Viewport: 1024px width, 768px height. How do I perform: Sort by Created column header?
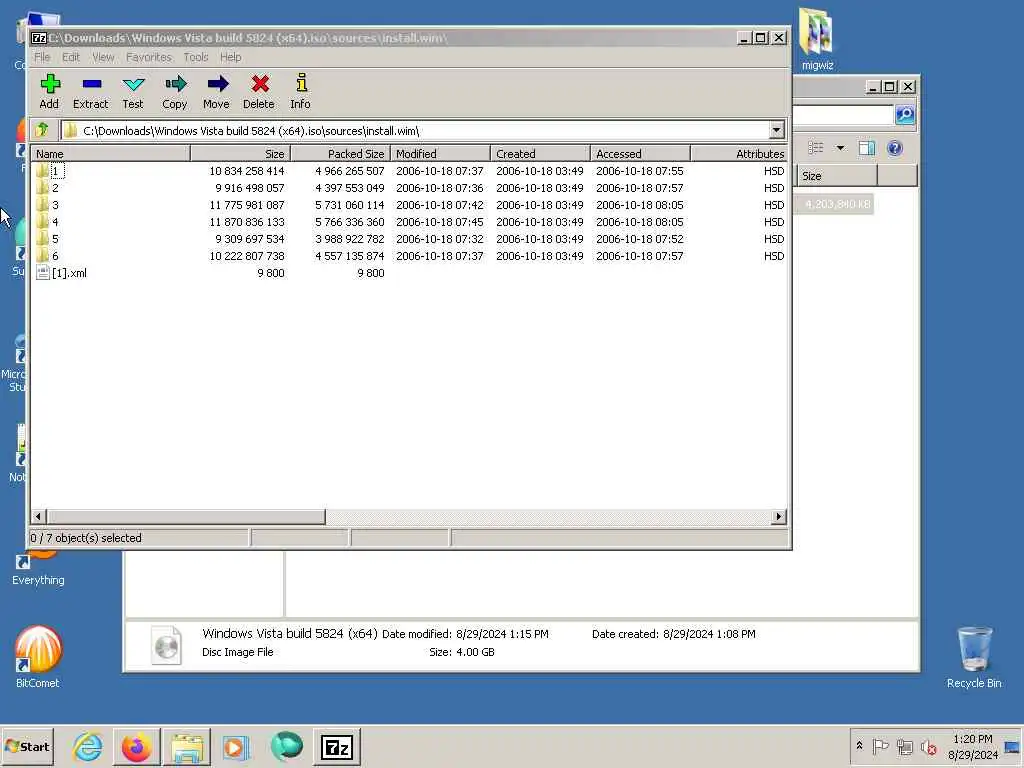(x=540, y=153)
